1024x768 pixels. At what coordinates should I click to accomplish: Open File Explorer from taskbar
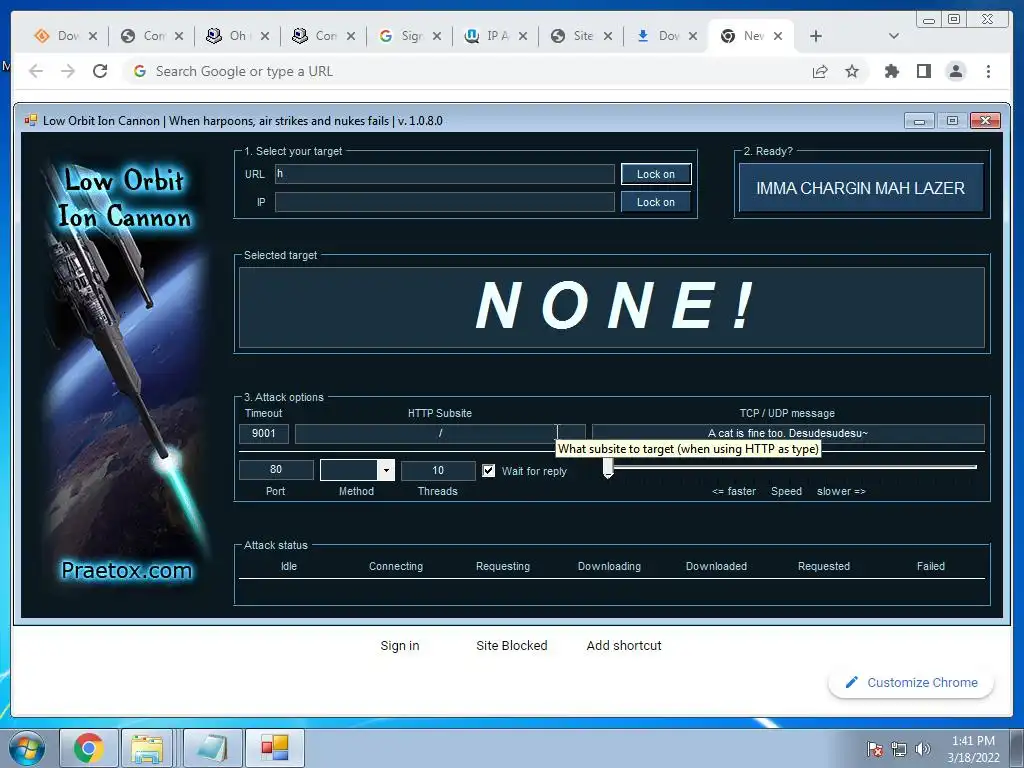pos(147,748)
